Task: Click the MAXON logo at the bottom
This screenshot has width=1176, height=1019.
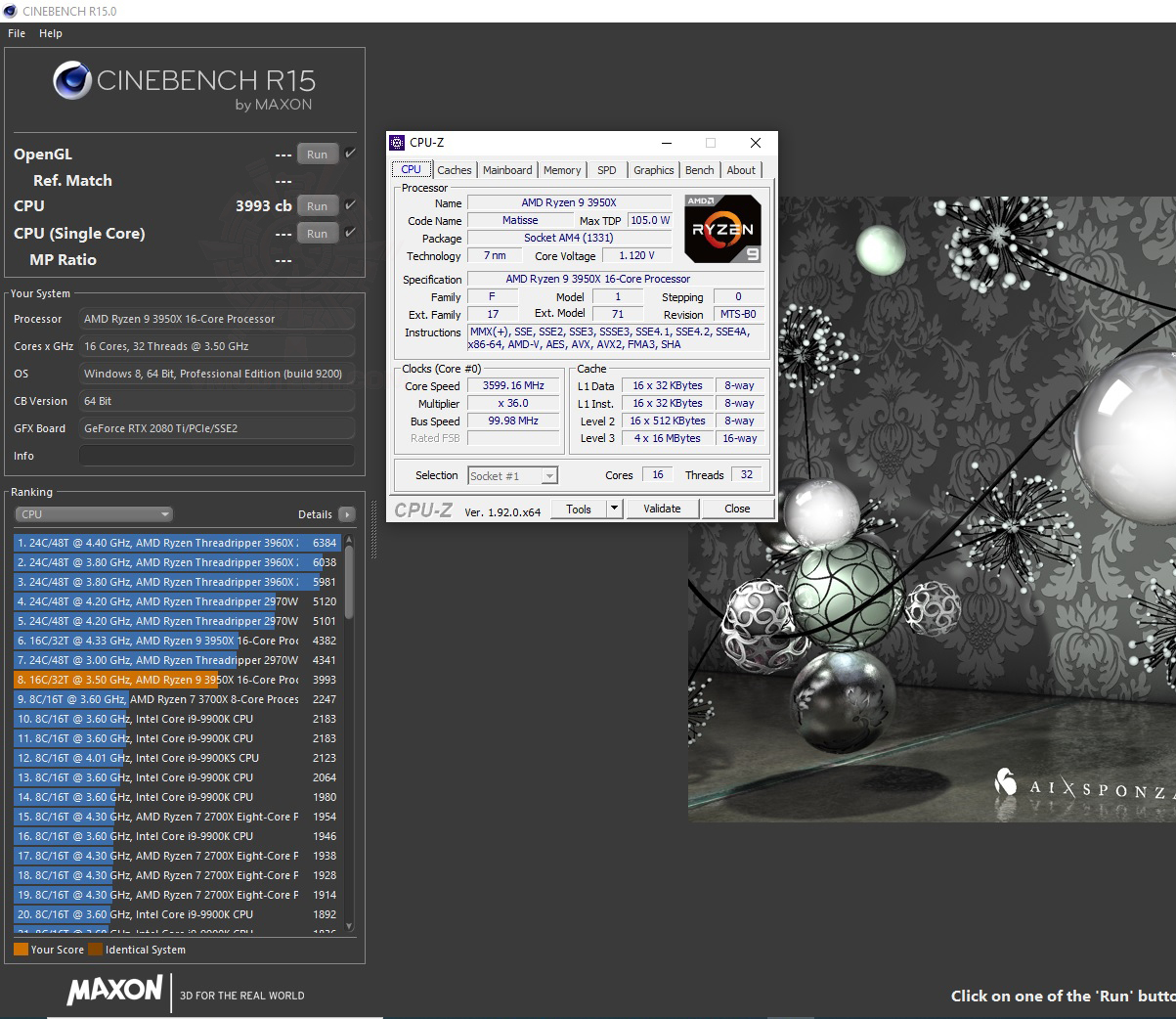Action: coord(114,991)
